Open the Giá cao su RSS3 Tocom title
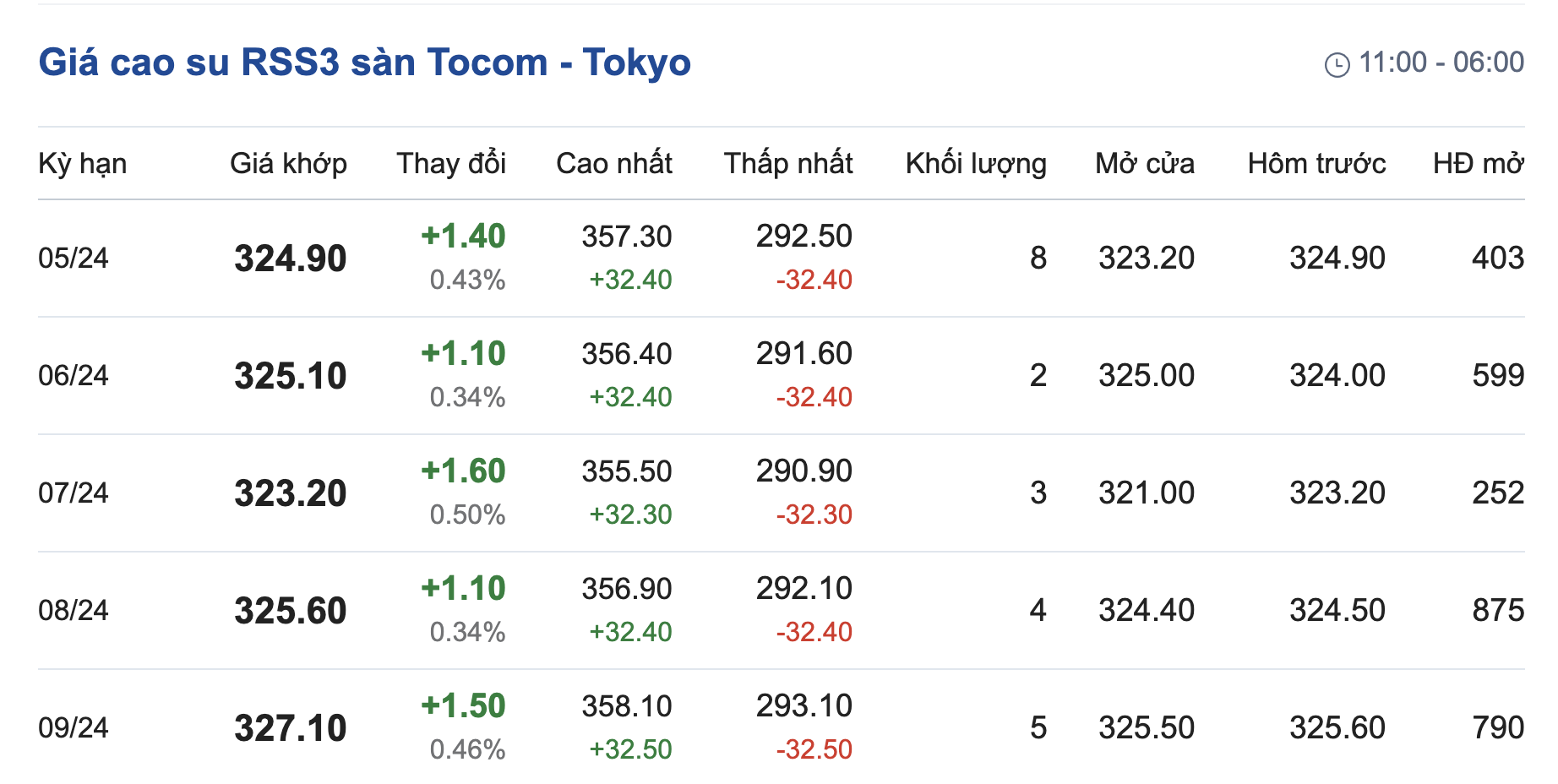Image resolution: width=1558 pixels, height=784 pixels. [x=364, y=63]
